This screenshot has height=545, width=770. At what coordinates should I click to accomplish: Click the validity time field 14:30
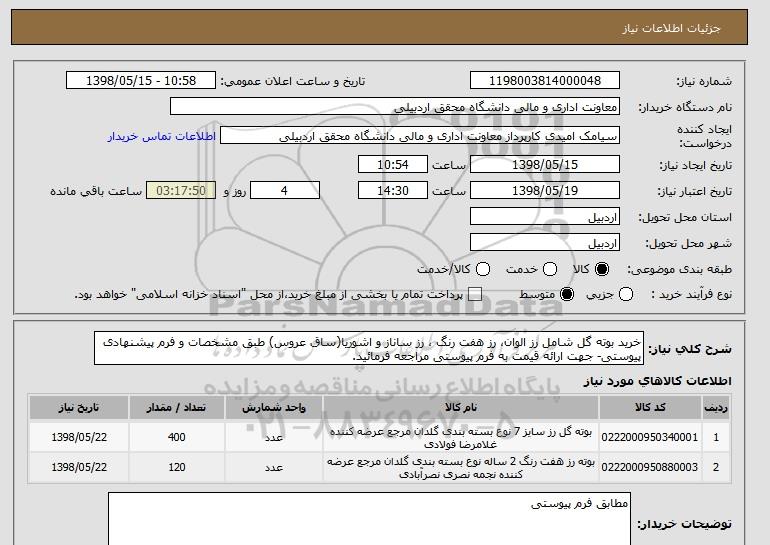click(x=393, y=191)
